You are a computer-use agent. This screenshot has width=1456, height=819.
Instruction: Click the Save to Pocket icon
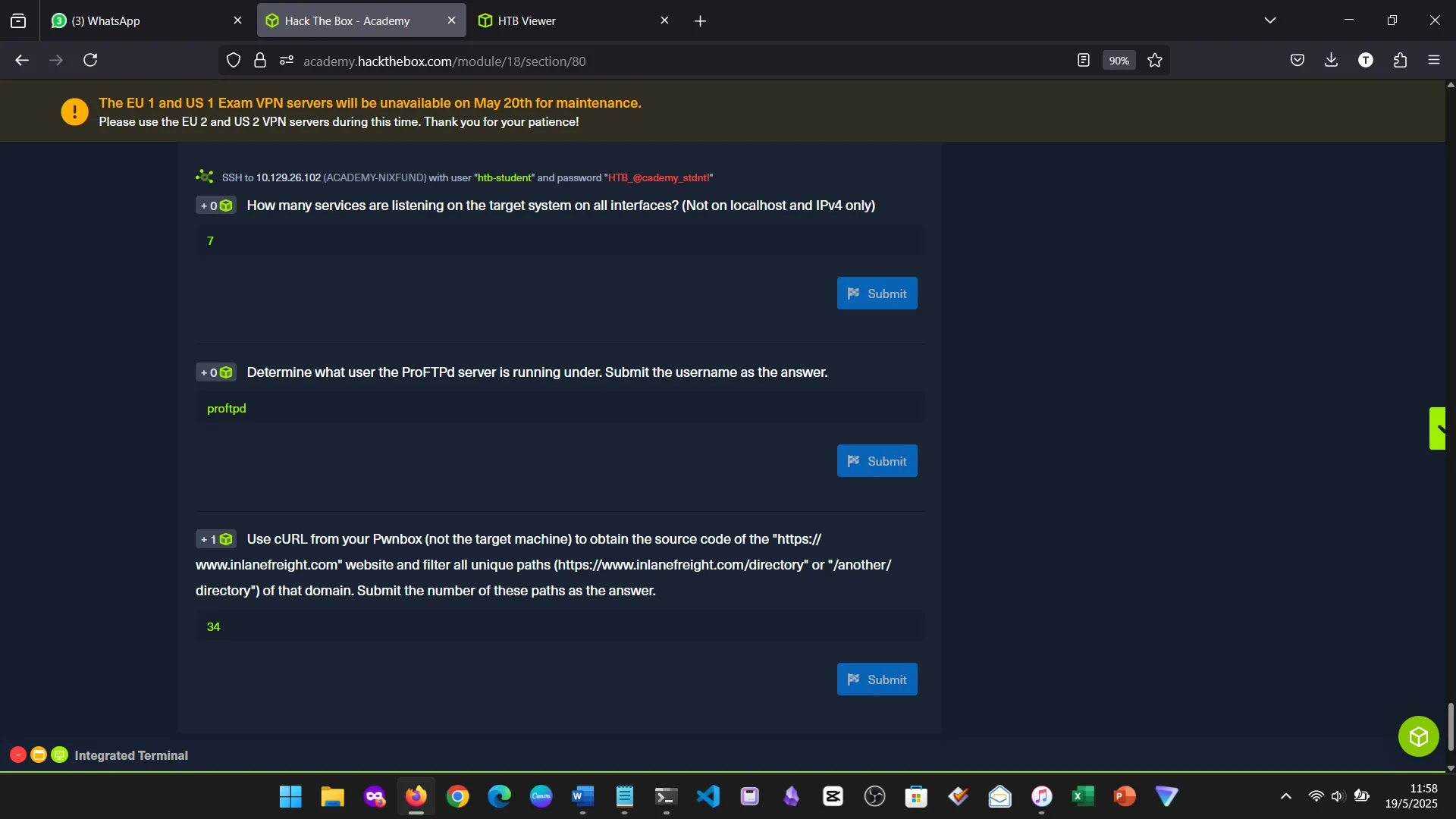coord(1298,61)
